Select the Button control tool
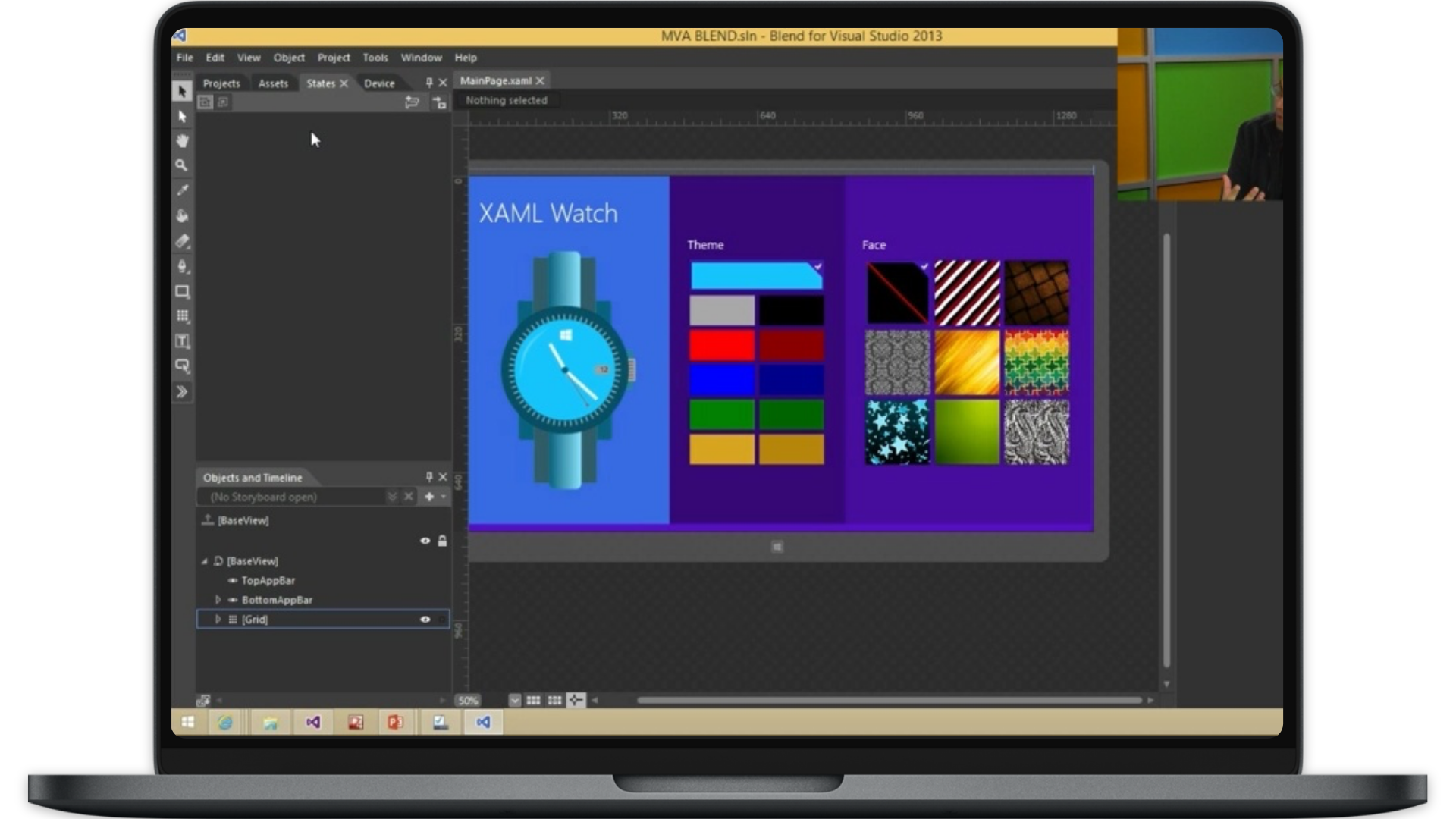 (x=182, y=366)
